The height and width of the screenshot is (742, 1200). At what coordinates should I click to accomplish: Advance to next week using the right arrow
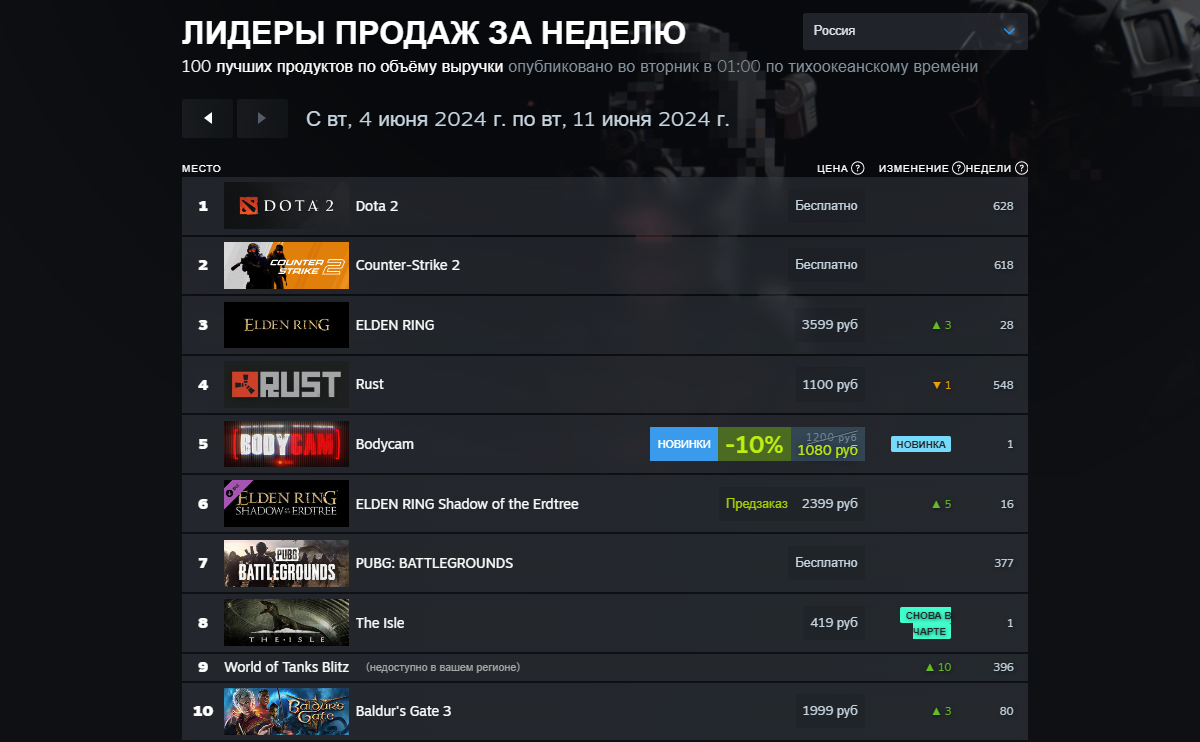pyautogui.click(x=262, y=118)
